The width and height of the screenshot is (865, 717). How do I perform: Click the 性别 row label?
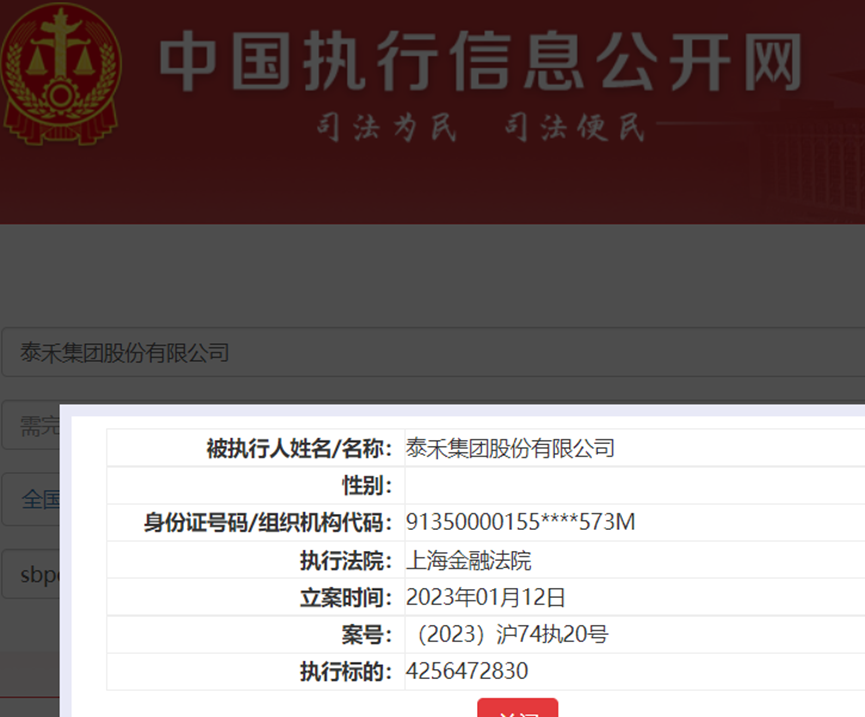tap(367, 486)
